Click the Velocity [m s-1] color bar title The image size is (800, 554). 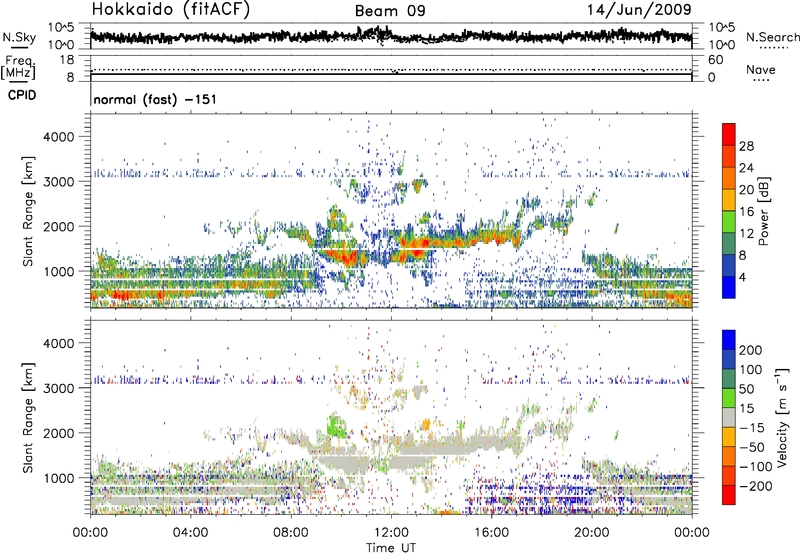[781, 417]
